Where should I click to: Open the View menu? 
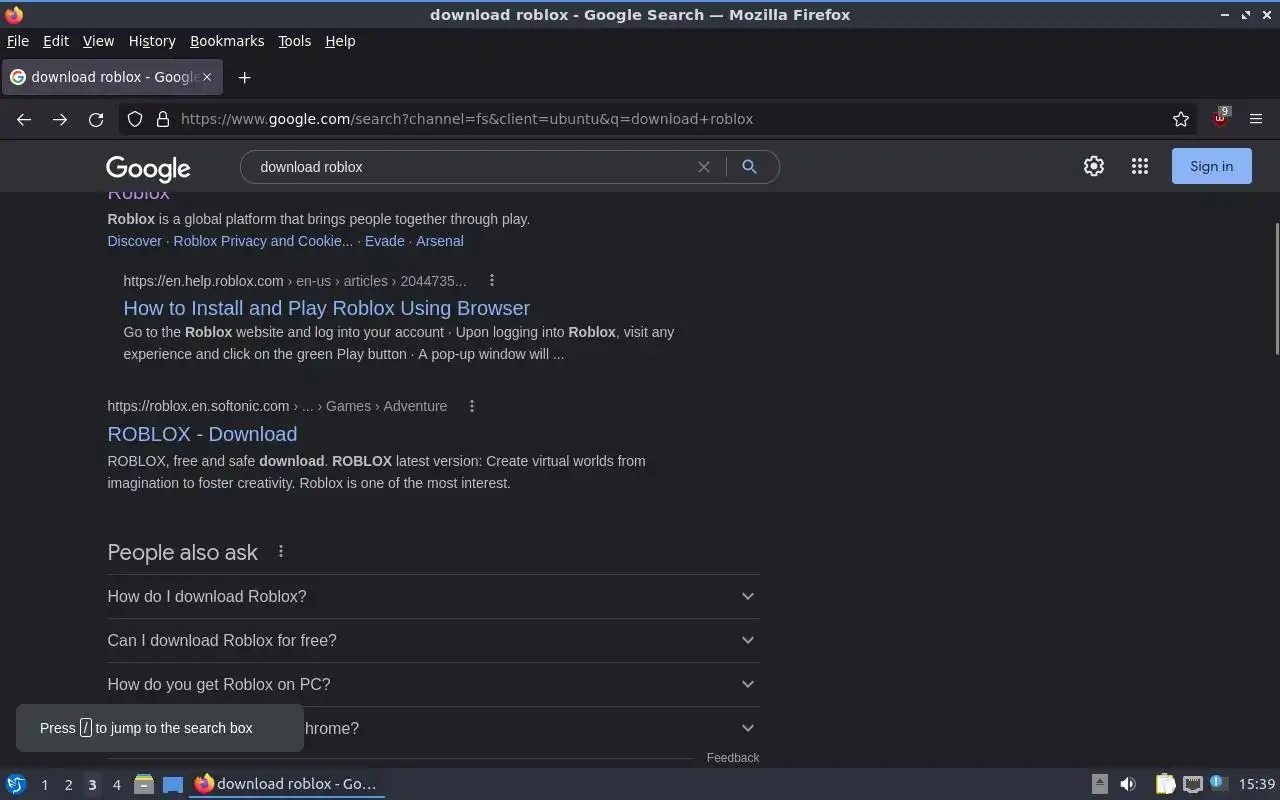pyautogui.click(x=98, y=41)
